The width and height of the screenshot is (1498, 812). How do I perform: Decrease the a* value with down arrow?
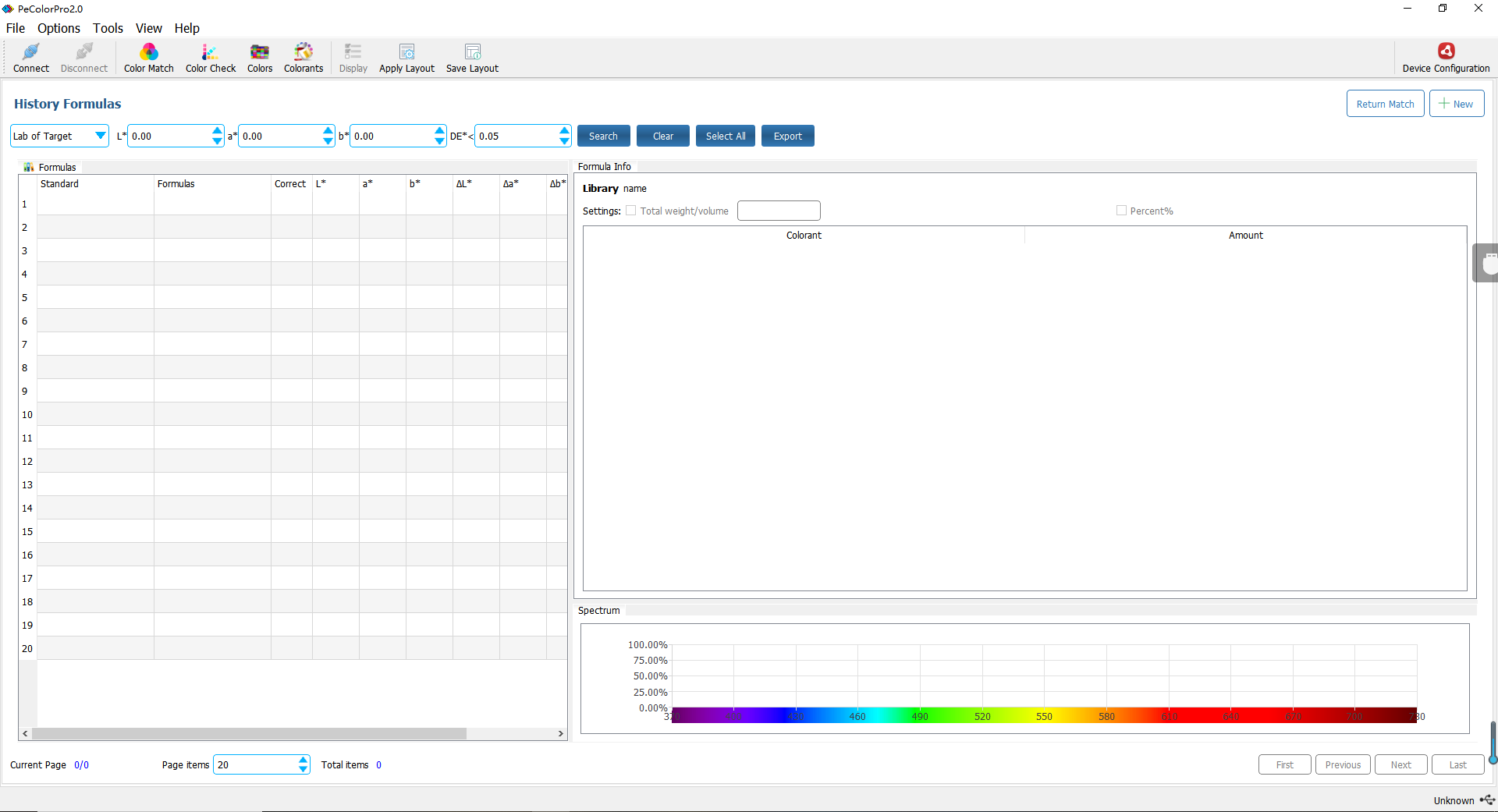tap(328, 141)
